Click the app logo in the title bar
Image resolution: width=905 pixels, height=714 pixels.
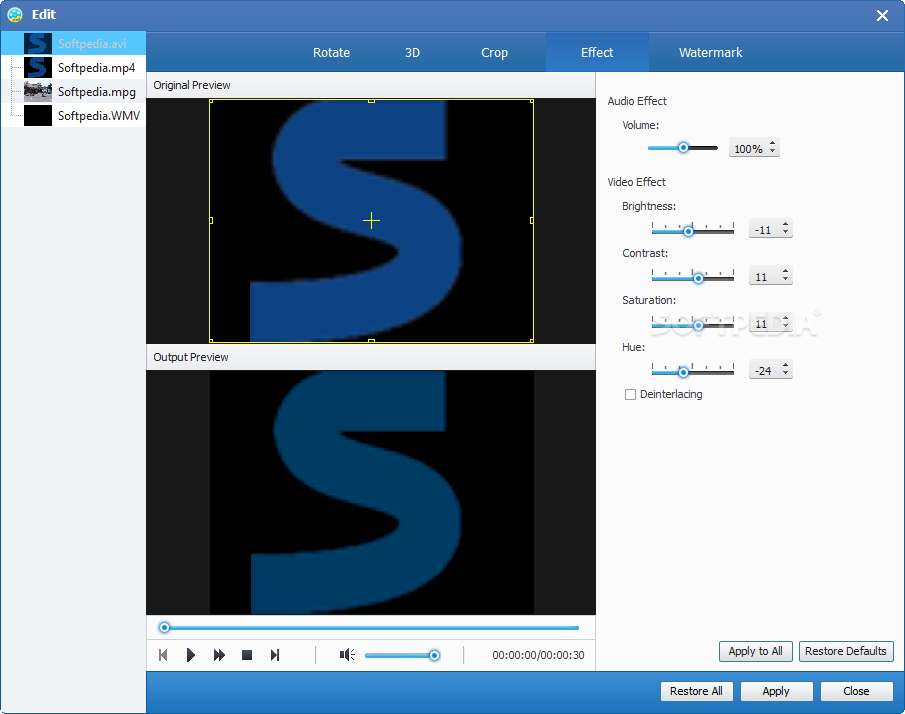[14, 14]
